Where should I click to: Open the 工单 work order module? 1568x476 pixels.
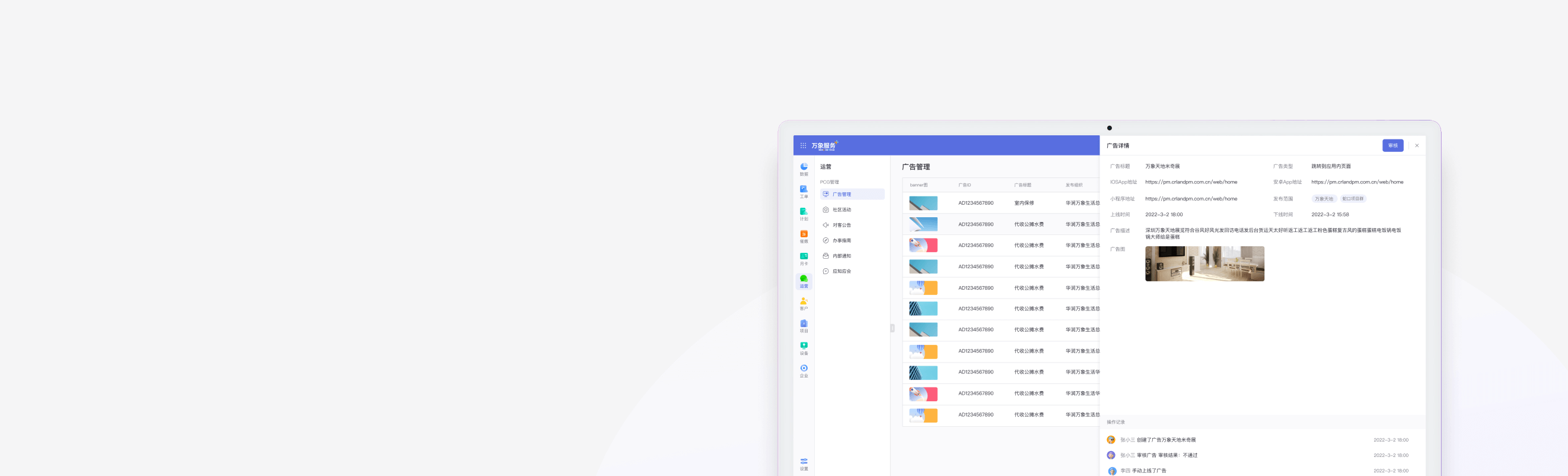(804, 192)
